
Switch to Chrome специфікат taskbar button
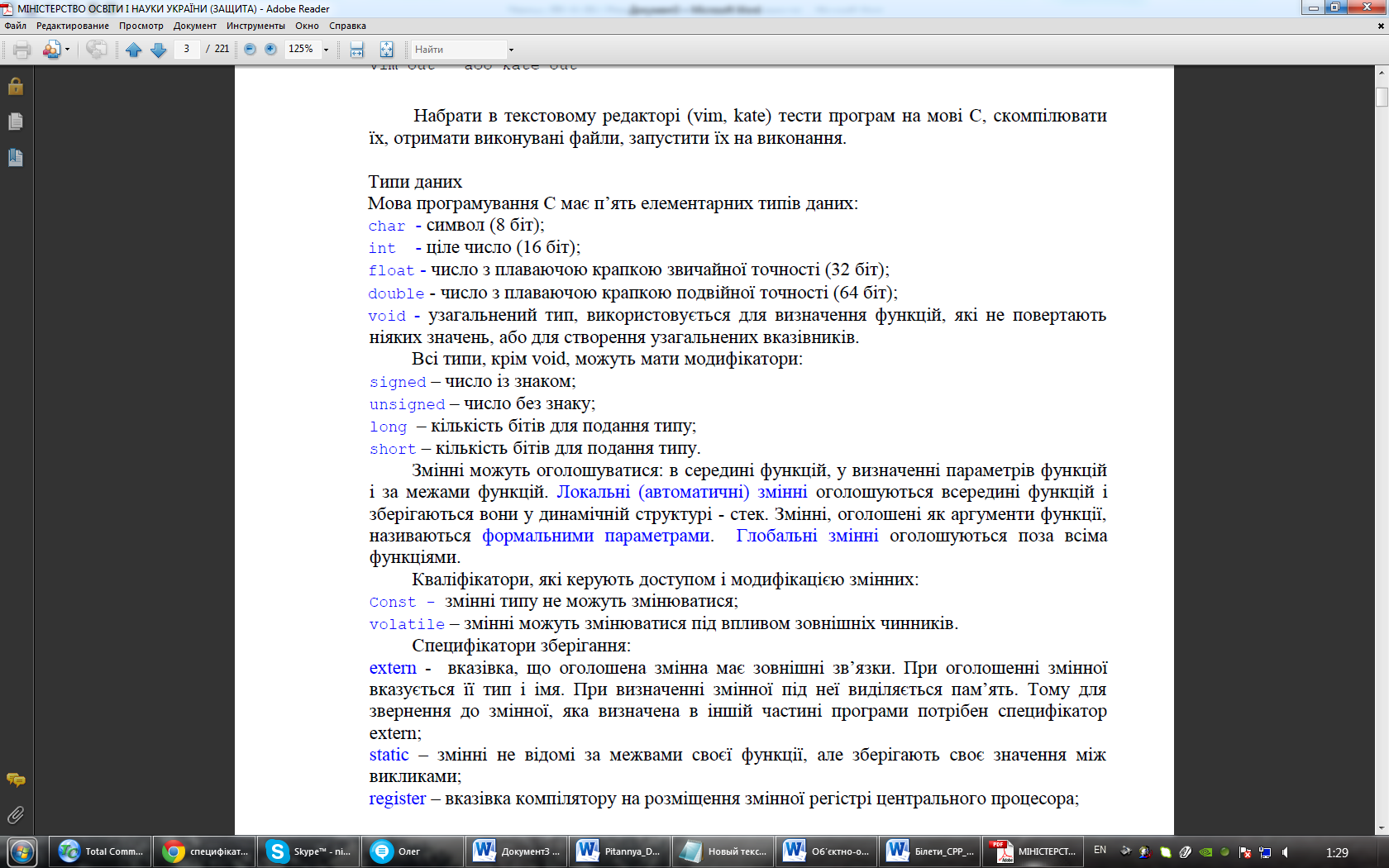pos(204,851)
